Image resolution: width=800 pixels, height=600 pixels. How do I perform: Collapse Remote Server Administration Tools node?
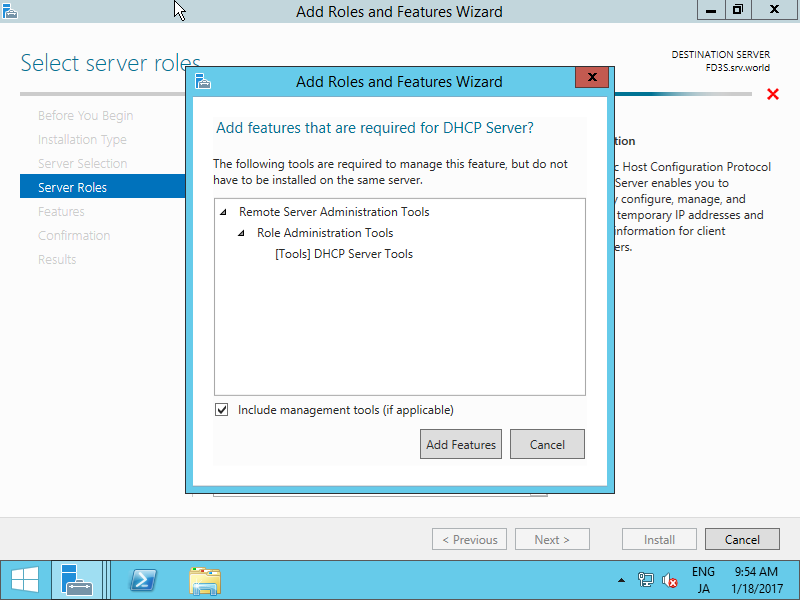pyautogui.click(x=223, y=212)
